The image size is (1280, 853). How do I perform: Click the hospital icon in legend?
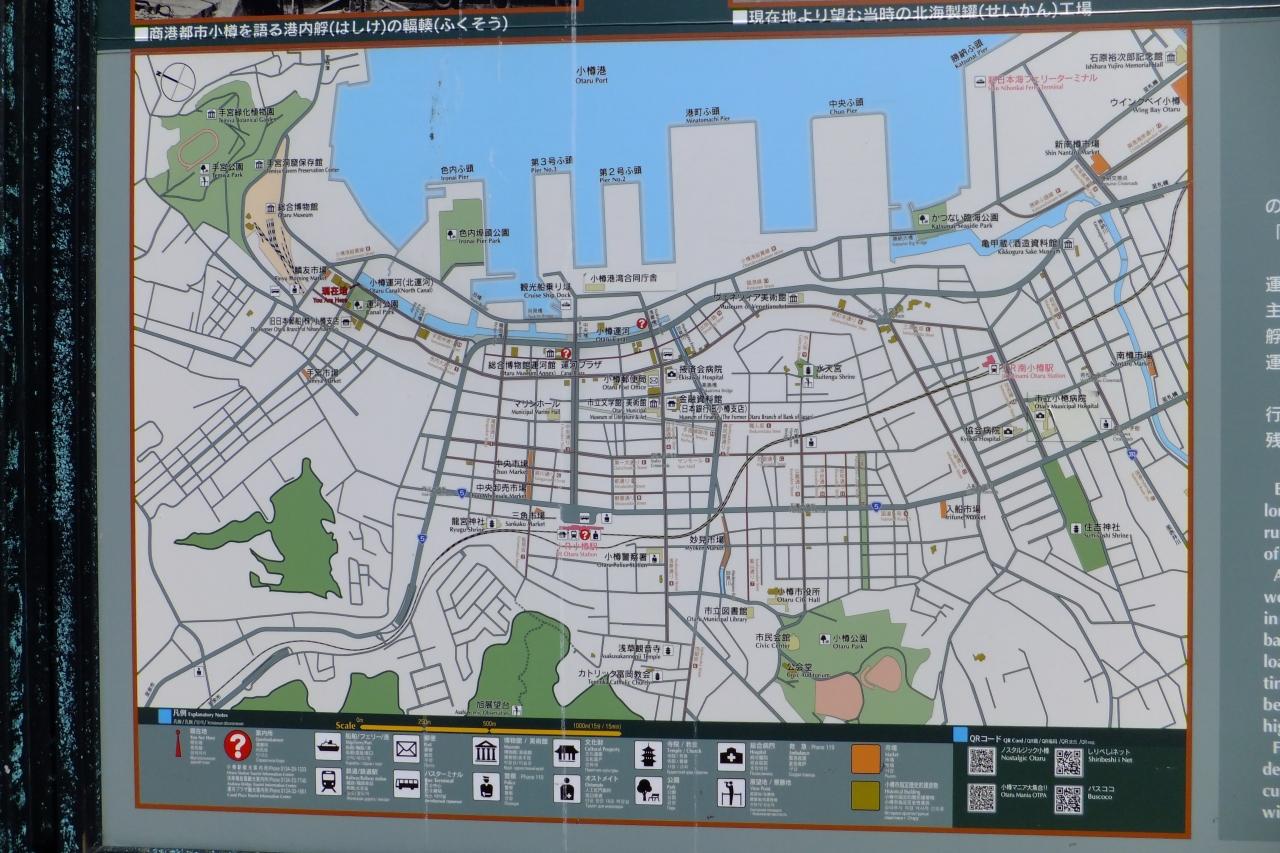(731, 757)
